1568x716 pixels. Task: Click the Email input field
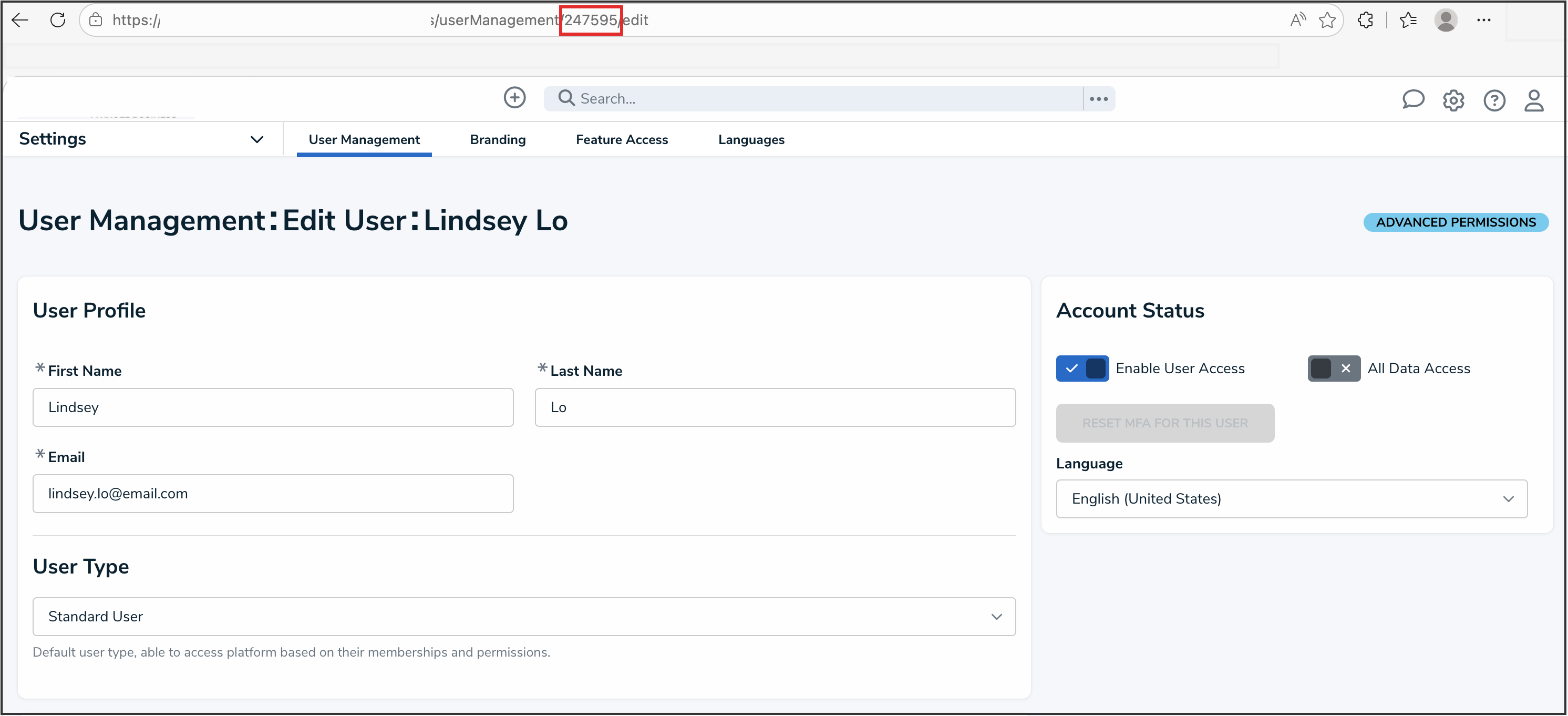click(273, 493)
